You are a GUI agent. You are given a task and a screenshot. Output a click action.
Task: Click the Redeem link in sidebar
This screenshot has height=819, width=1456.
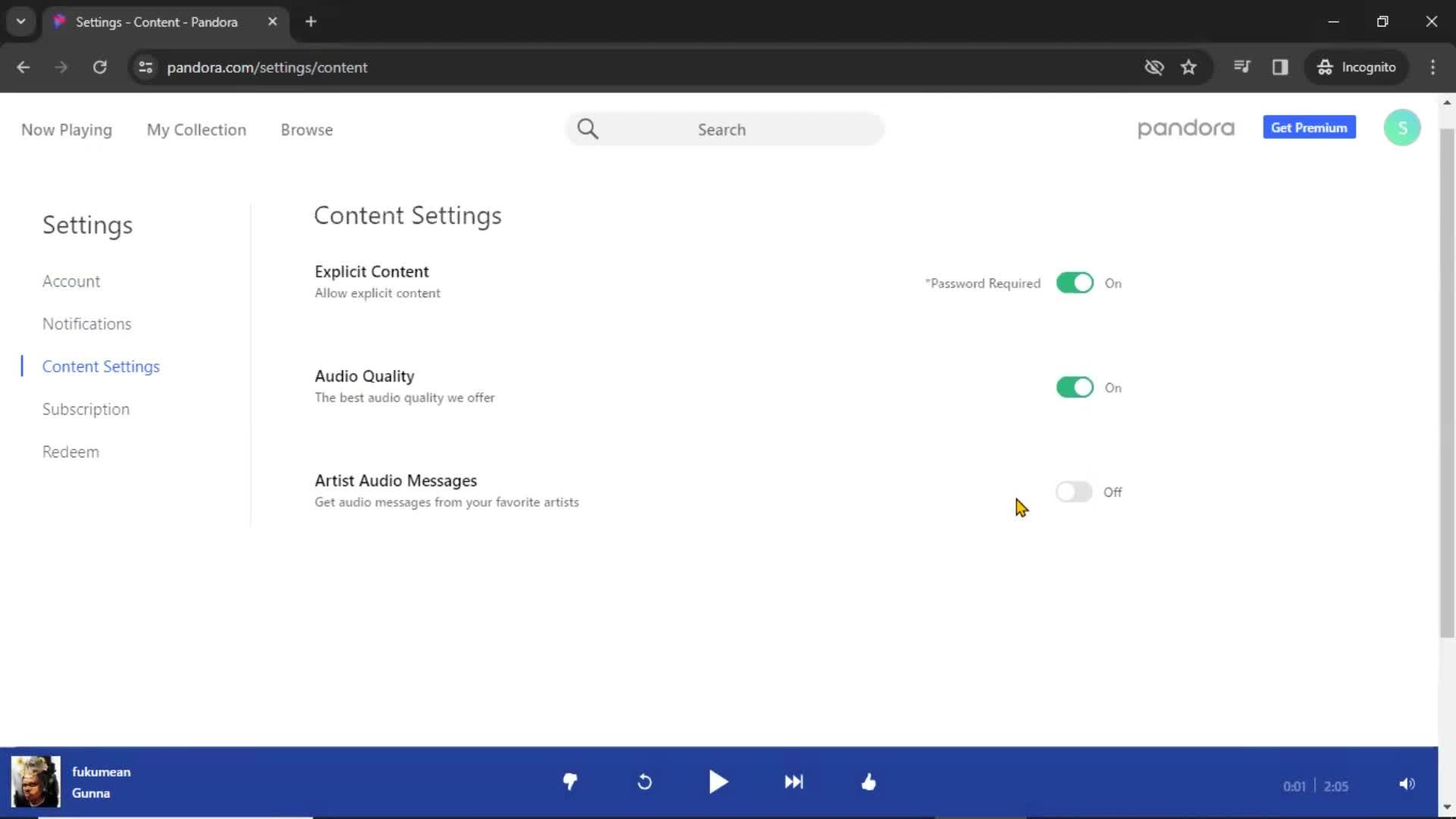click(70, 451)
